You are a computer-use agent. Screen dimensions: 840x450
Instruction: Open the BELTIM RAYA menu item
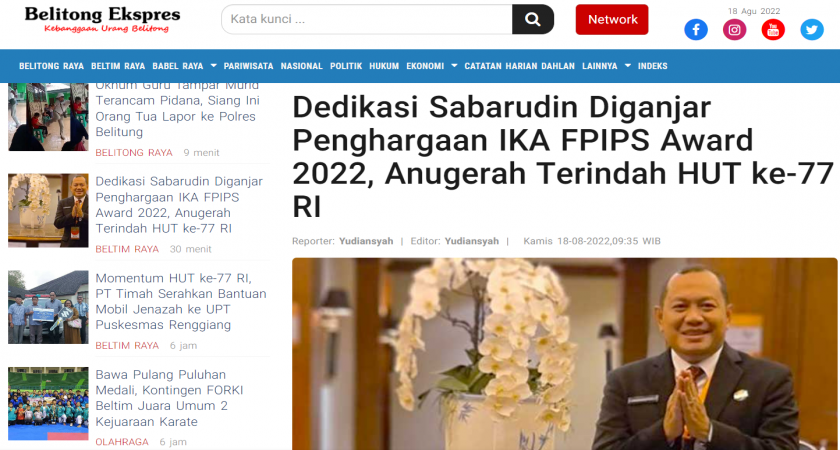click(118, 66)
